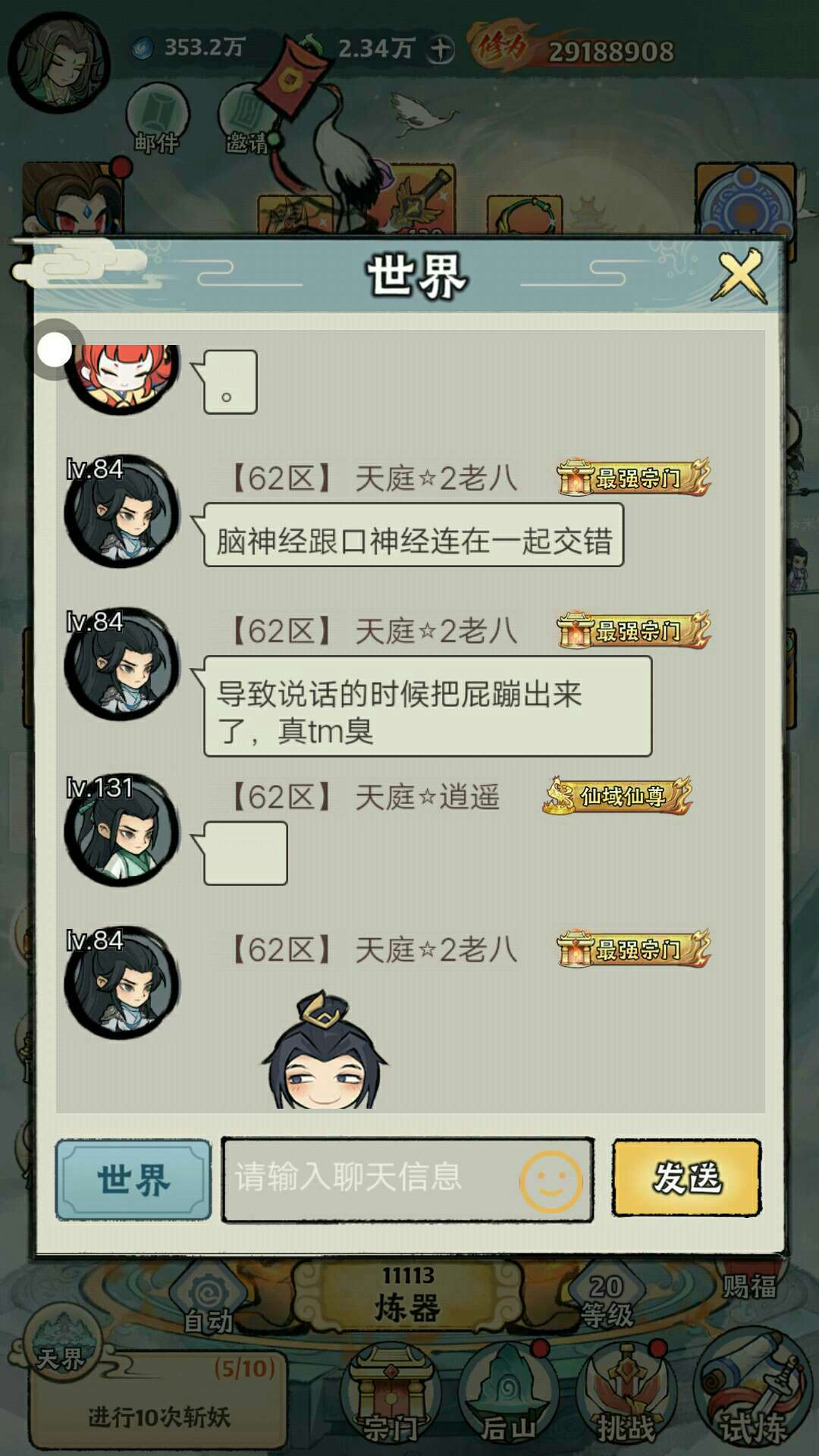Viewport: 819px width, 1456px height.
Task: Tap the 进行10次斩妖 quest progress bar
Action: click(x=158, y=1401)
